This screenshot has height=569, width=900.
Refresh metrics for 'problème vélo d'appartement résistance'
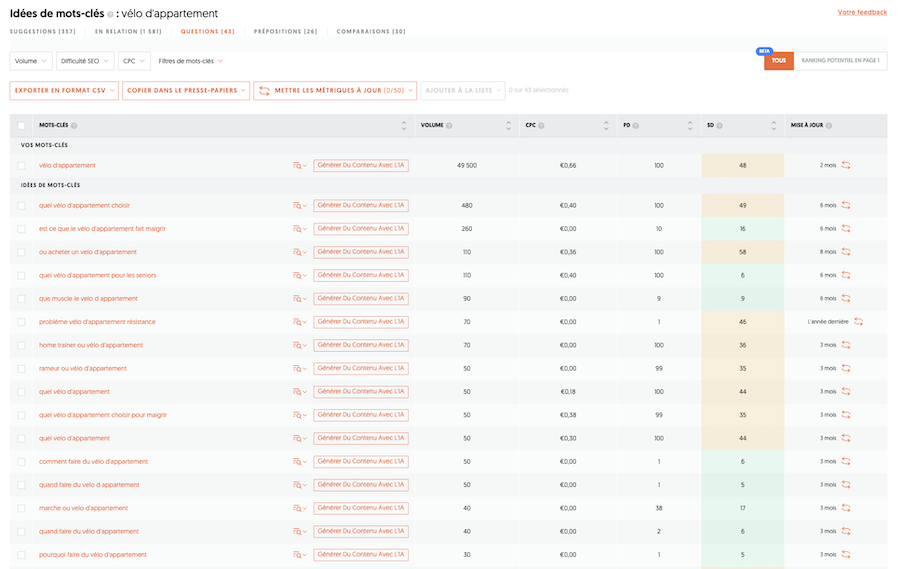(858, 322)
